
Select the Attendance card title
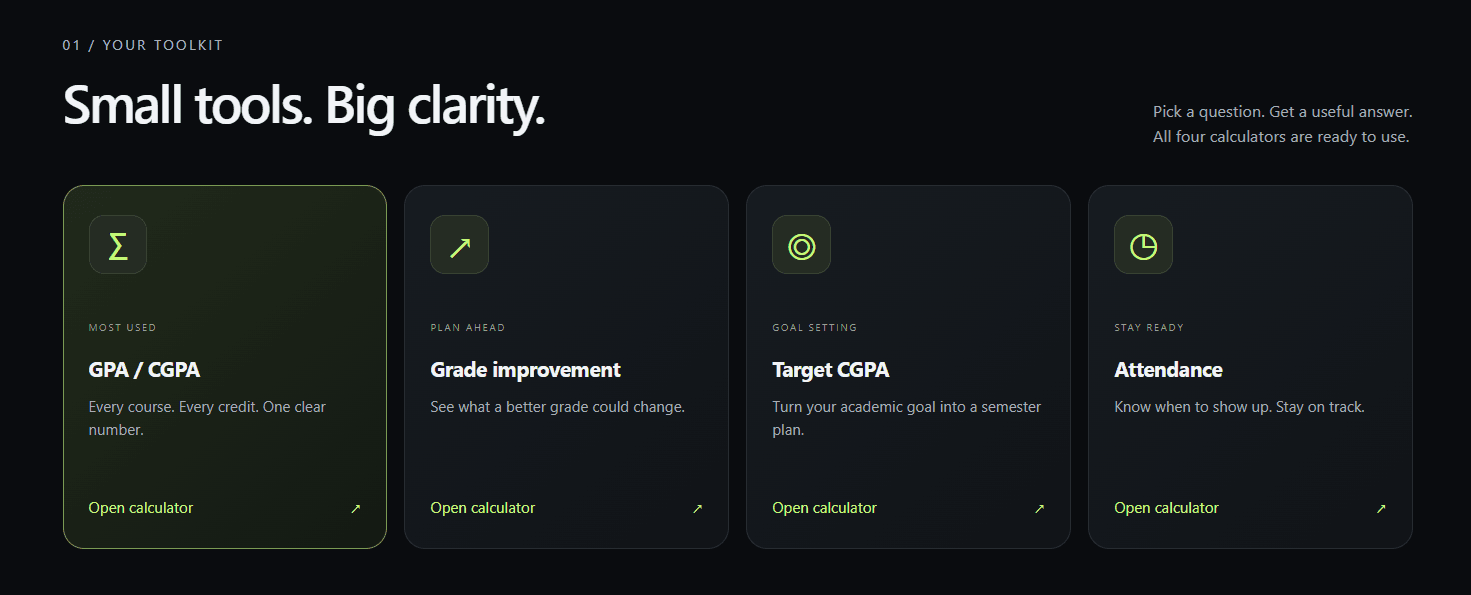(1169, 370)
